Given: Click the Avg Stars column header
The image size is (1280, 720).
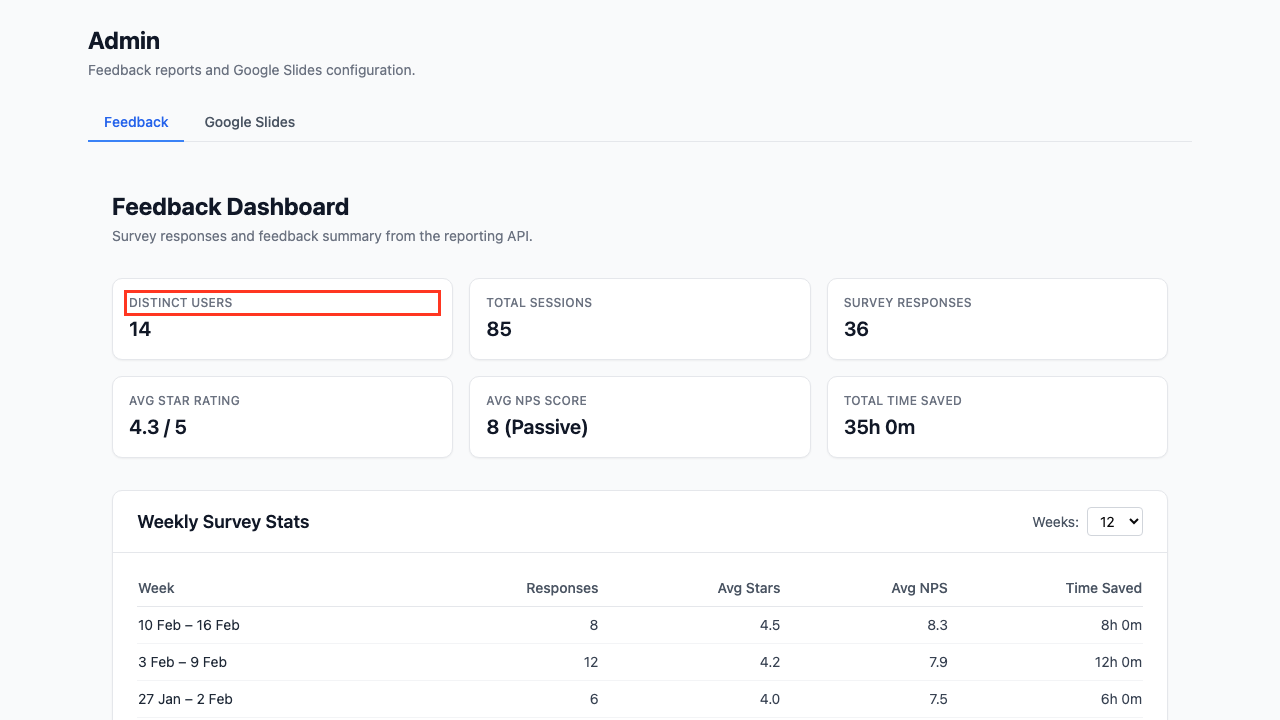Looking at the screenshot, I should pos(748,588).
